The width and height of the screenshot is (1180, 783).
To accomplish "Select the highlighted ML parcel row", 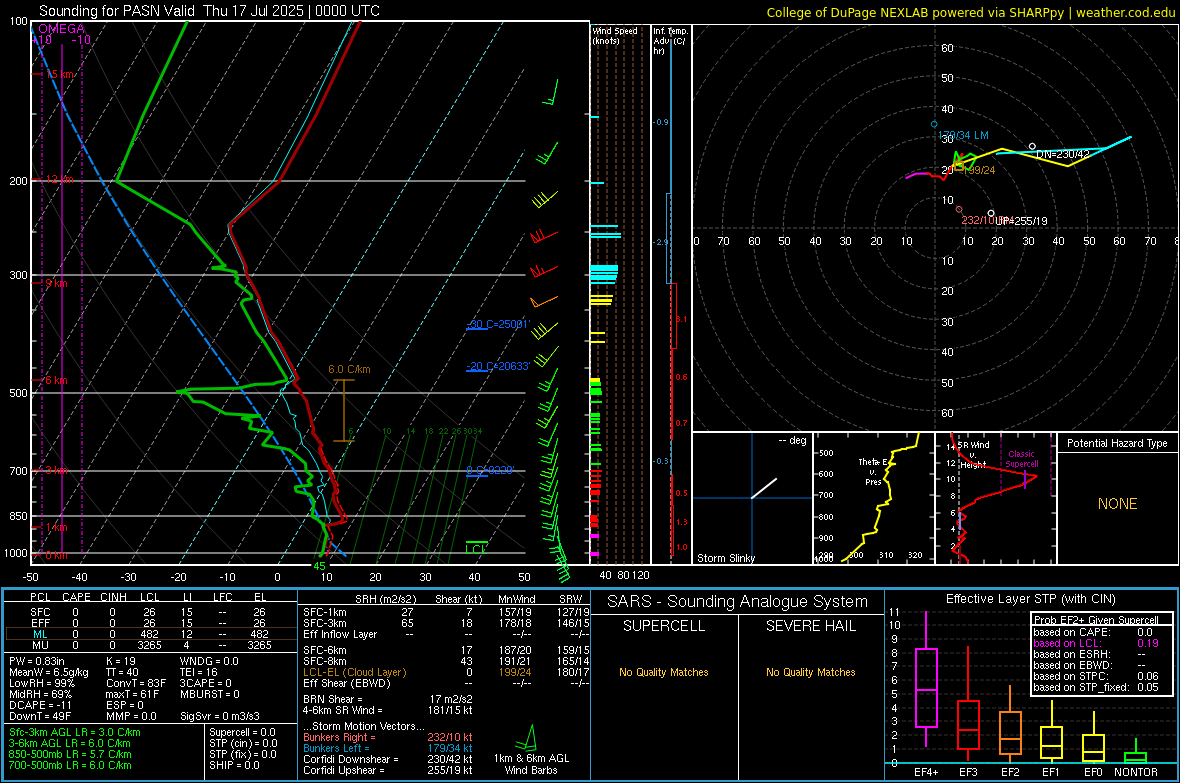I will [151, 635].
